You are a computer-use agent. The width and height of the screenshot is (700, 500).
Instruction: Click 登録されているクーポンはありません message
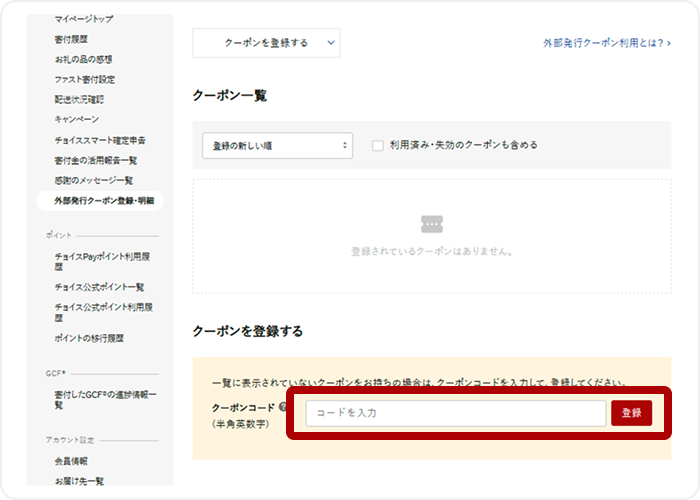432,251
